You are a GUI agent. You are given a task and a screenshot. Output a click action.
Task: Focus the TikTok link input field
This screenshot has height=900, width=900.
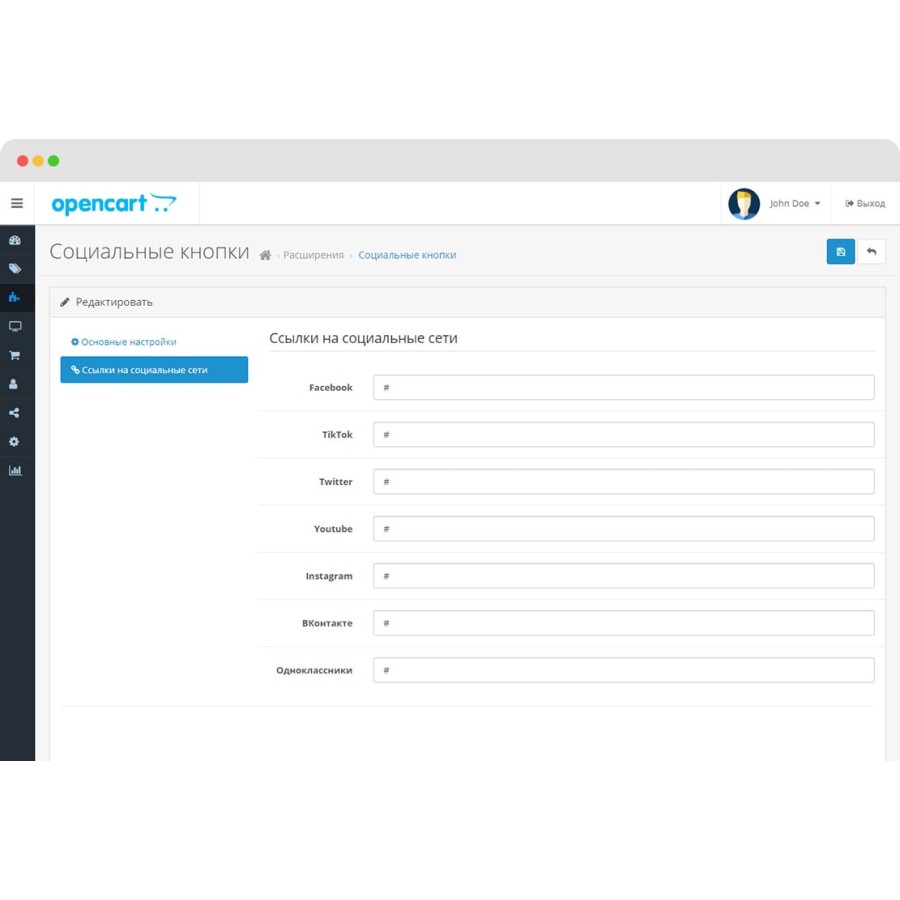623,435
